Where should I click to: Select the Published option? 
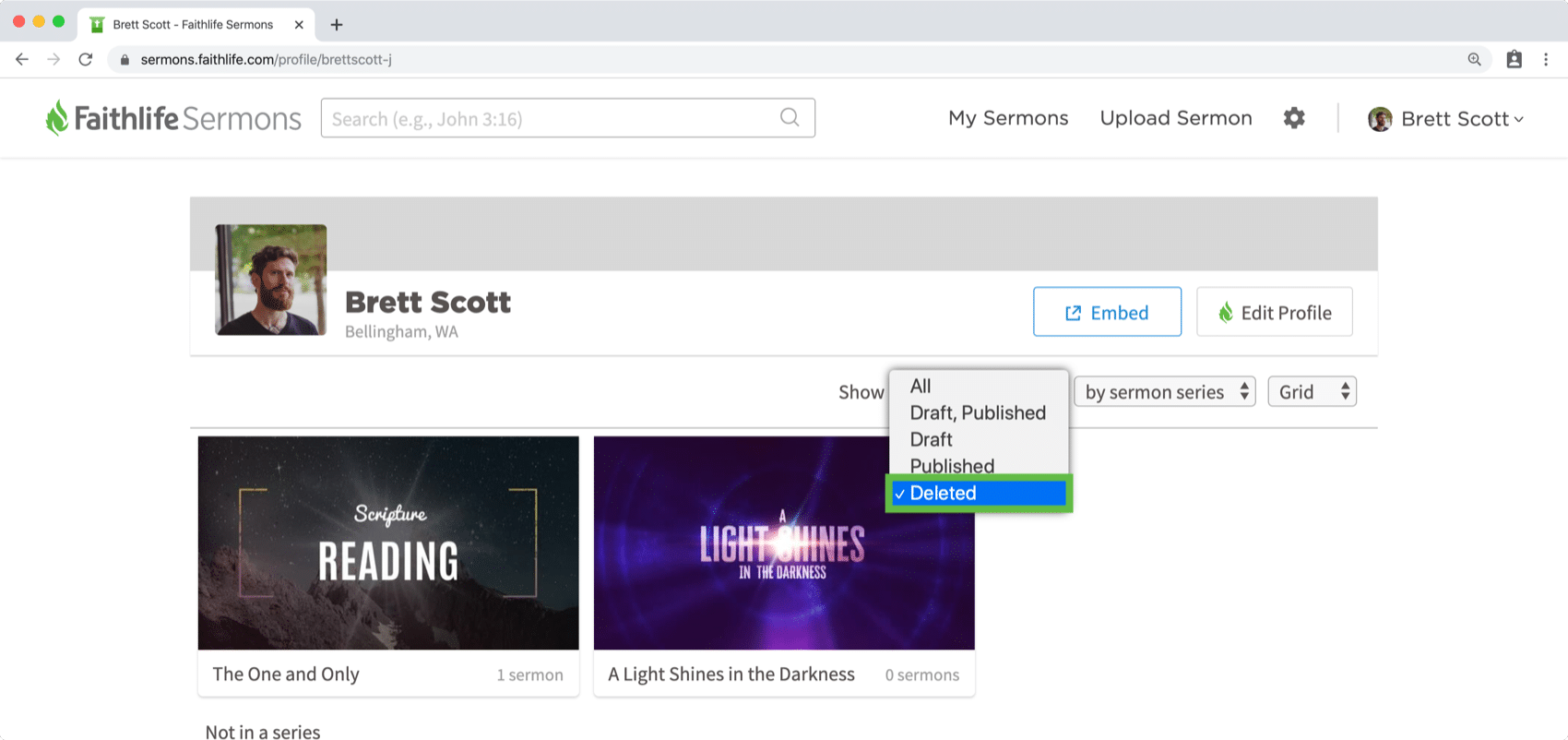click(x=979, y=466)
